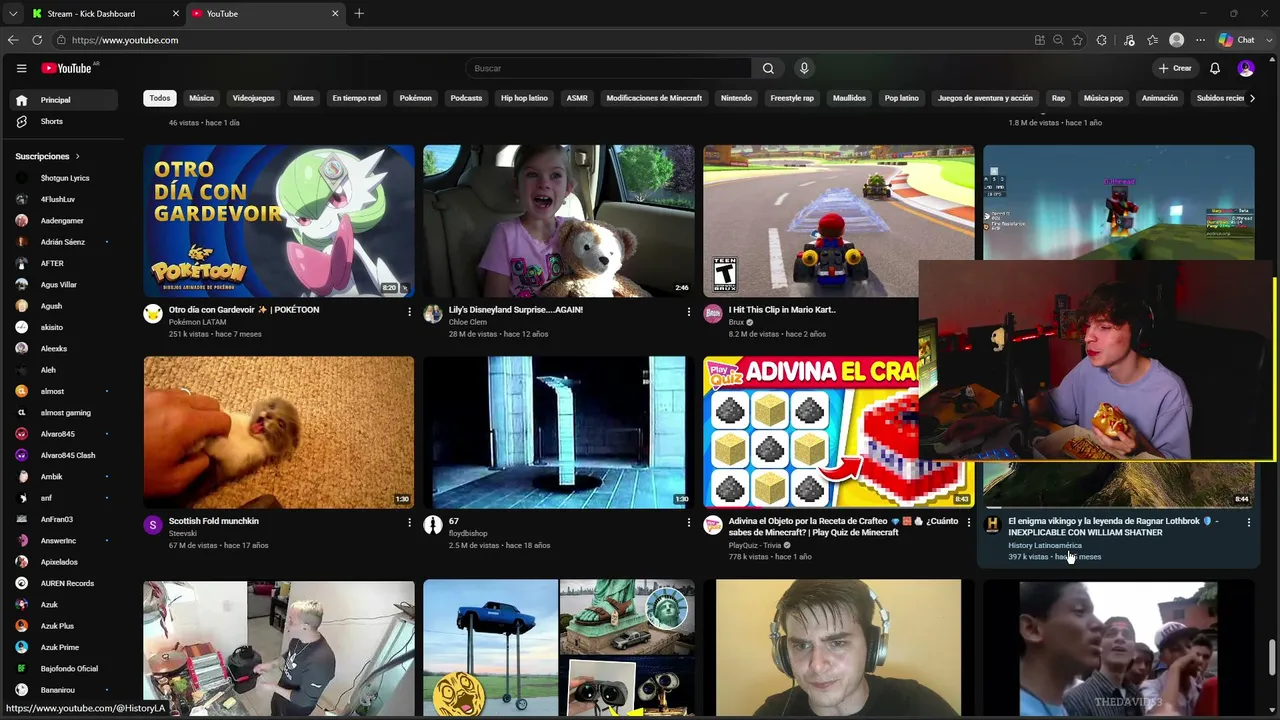The width and height of the screenshot is (1280, 720).
Task: Go to YouTube home via the logo
Action: tap(67, 68)
